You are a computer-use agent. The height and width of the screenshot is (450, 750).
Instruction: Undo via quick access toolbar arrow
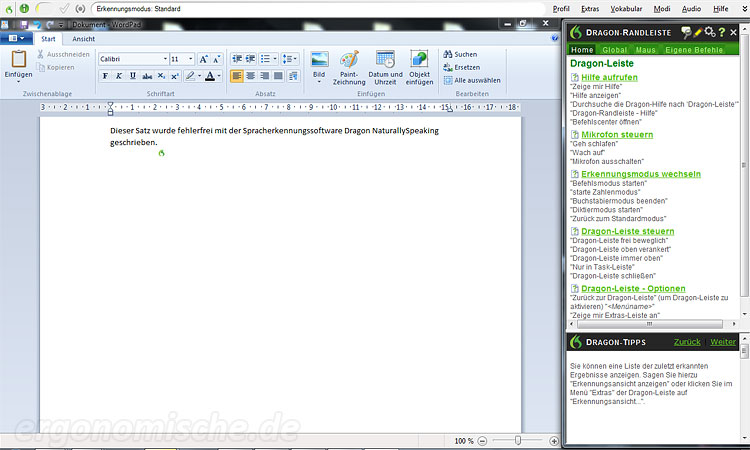[37, 24]
